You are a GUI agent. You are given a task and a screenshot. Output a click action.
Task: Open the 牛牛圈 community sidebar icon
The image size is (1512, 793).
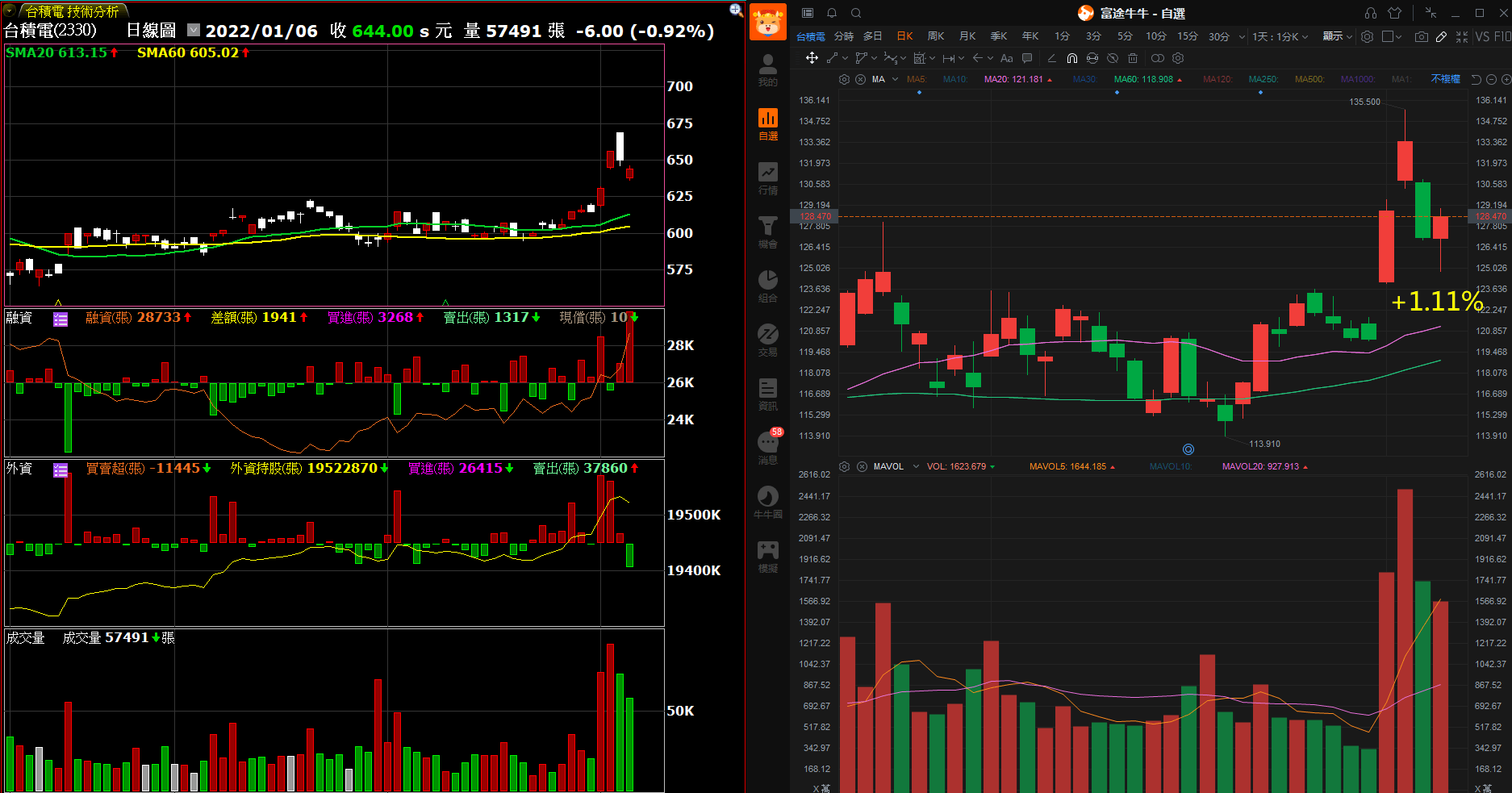coord(768,503)
